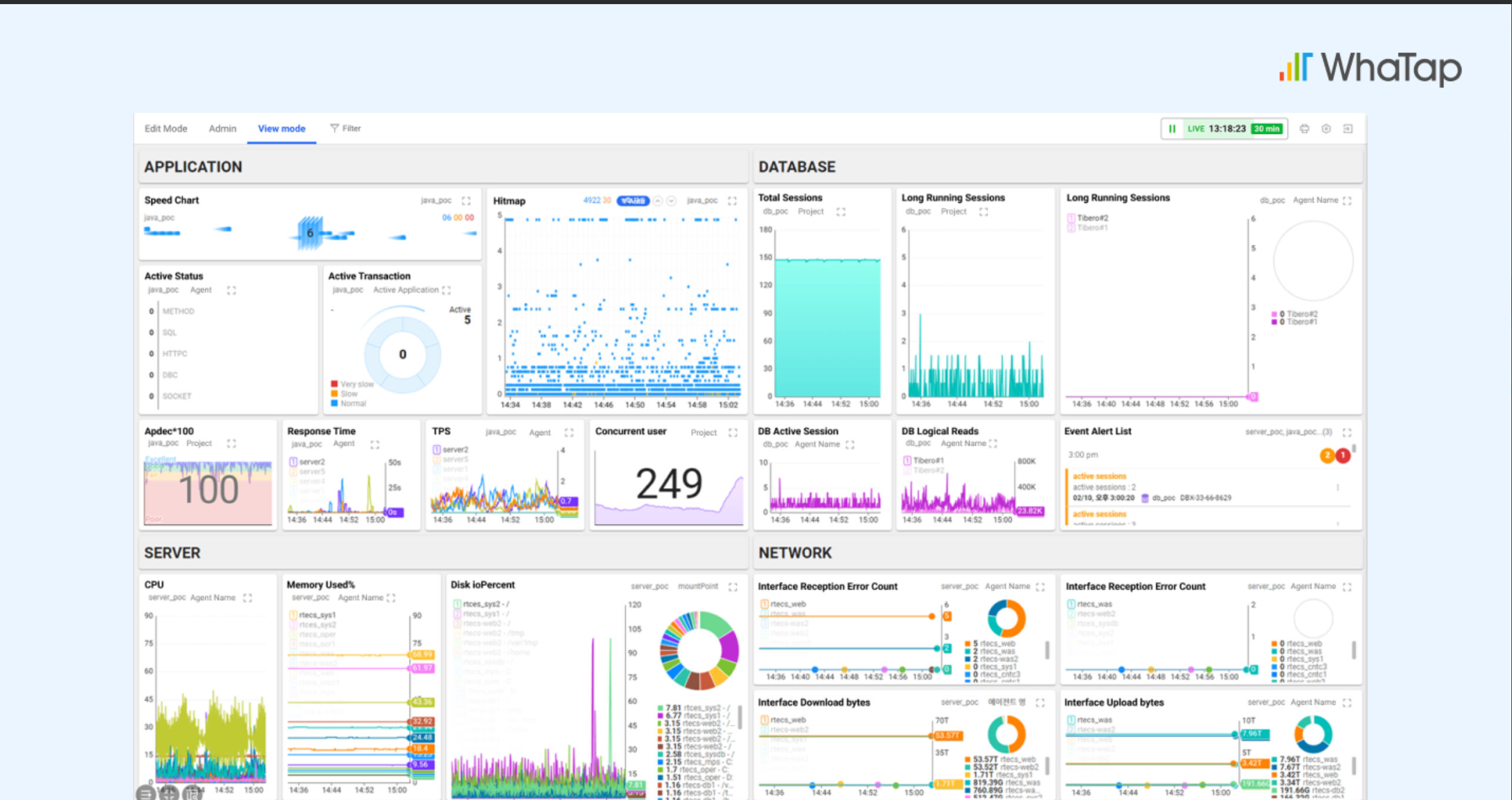Click the exit arrow icon in the top toolbar
The width and height of the screenshot is (1512, 800).
(x=1347, y=129)
